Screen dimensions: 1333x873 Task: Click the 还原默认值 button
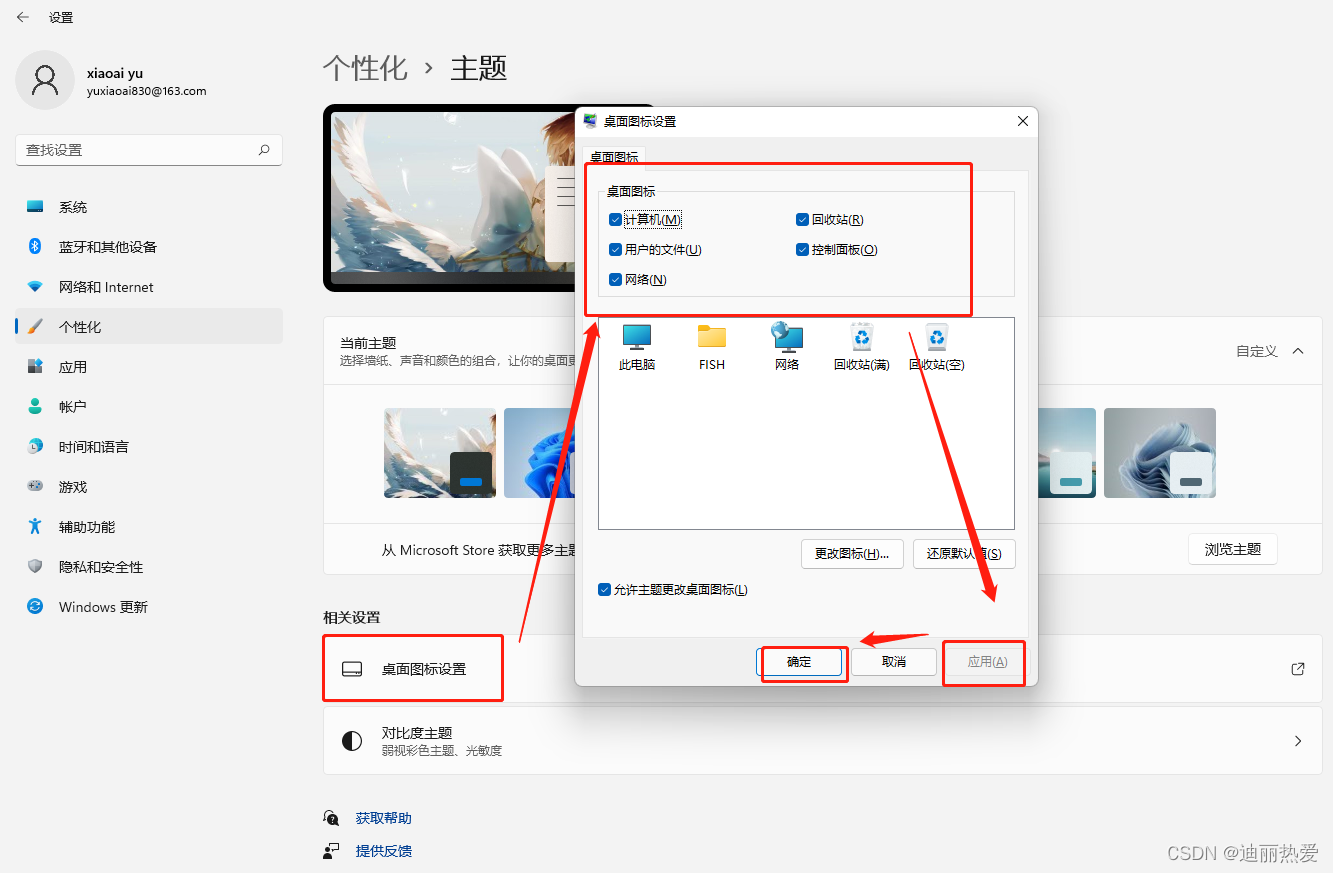pos(964,553)
